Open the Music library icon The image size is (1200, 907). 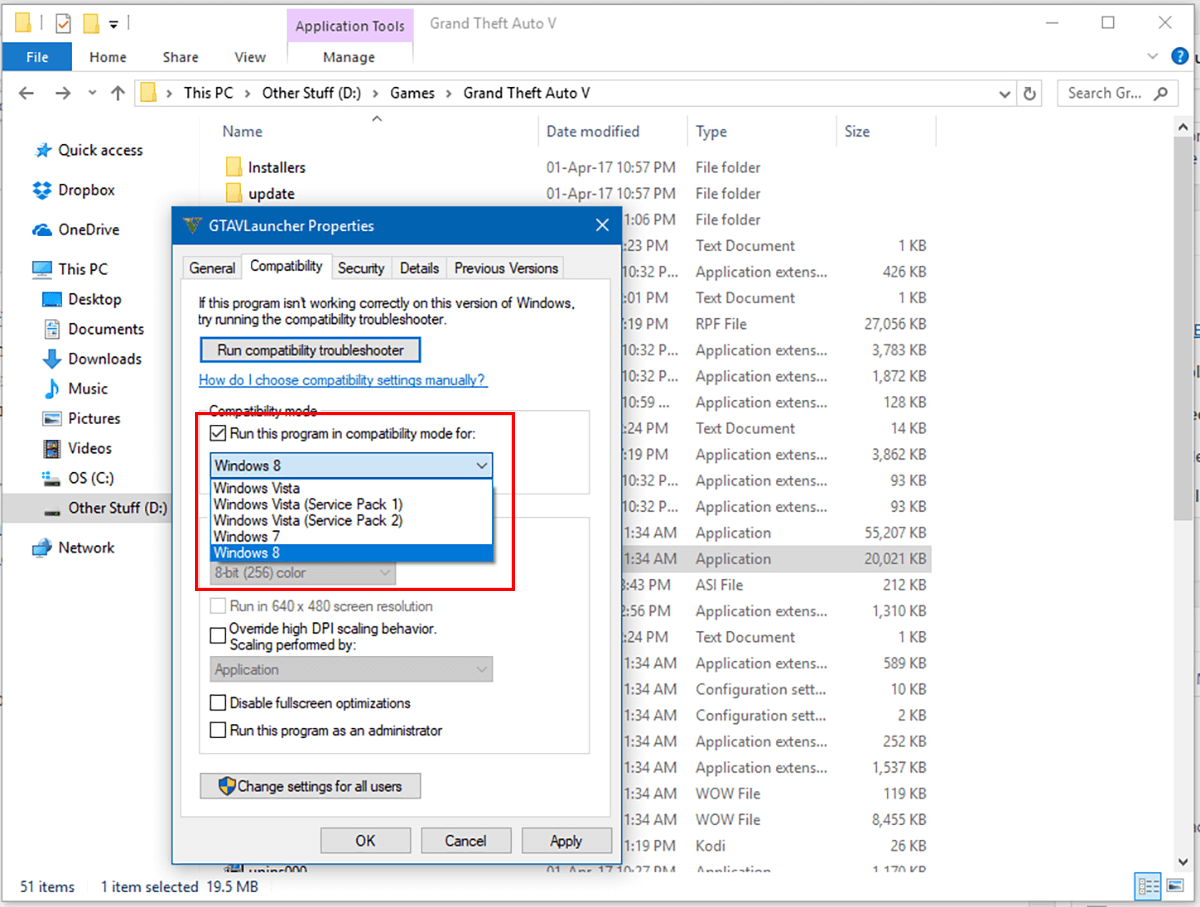click(52, 389)
